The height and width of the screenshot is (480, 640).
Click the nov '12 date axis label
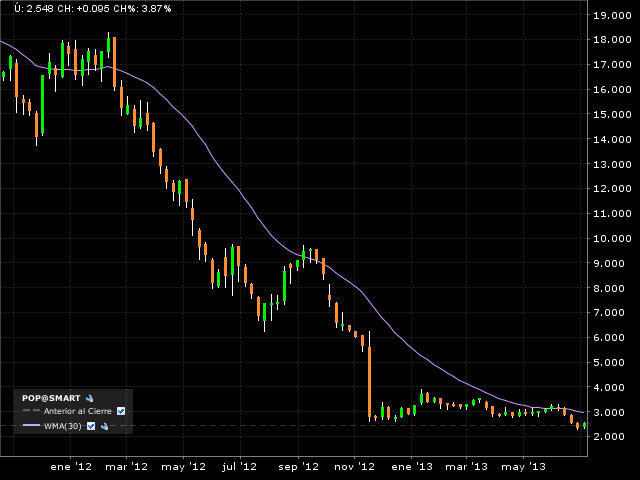pyautogui.click(x=354, y=467)
